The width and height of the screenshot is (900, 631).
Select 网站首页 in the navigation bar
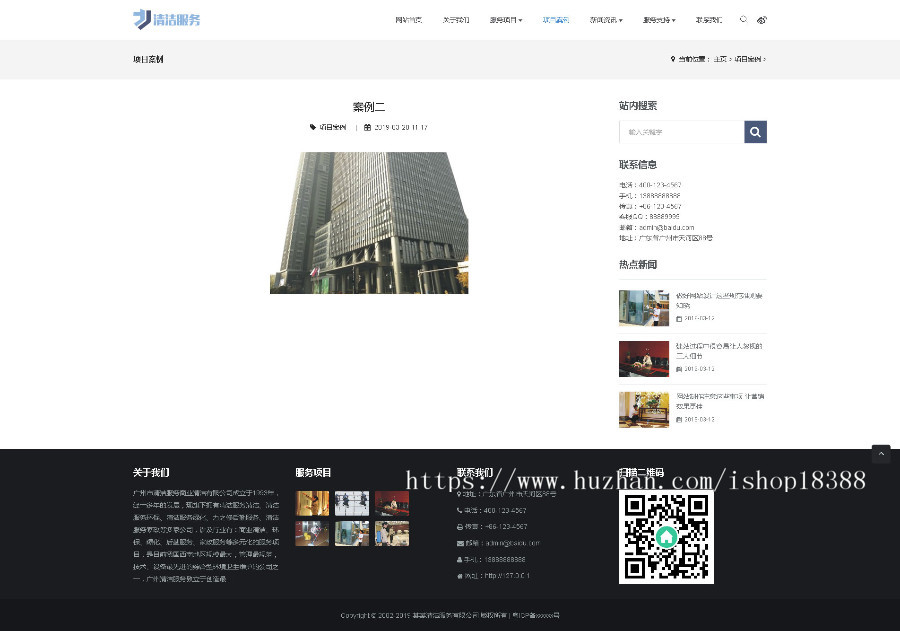[408, 19]
